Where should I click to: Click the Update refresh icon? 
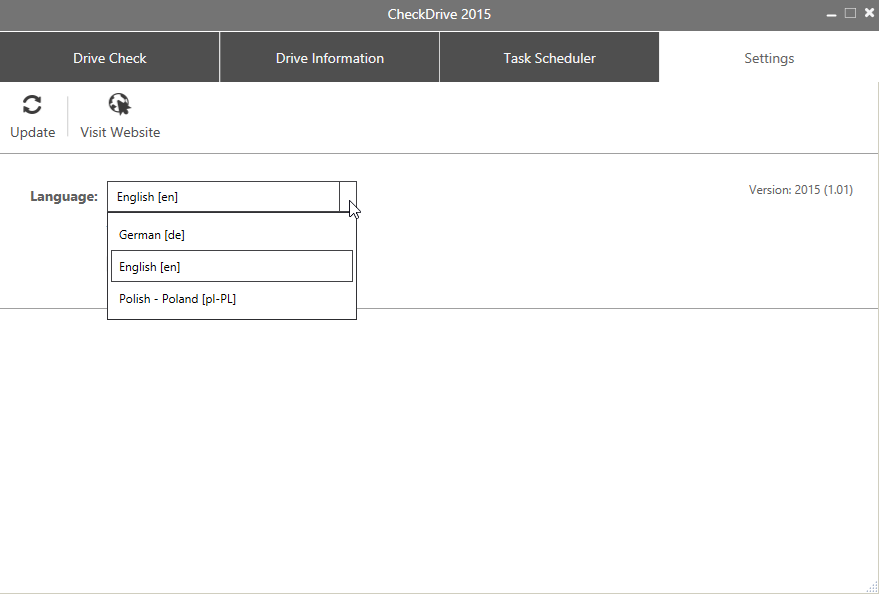(x=32, y=105)
